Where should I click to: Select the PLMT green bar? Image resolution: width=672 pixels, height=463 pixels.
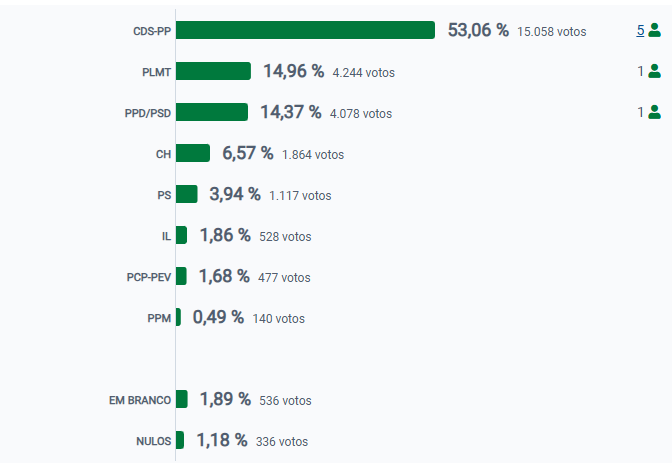(213, 71)
